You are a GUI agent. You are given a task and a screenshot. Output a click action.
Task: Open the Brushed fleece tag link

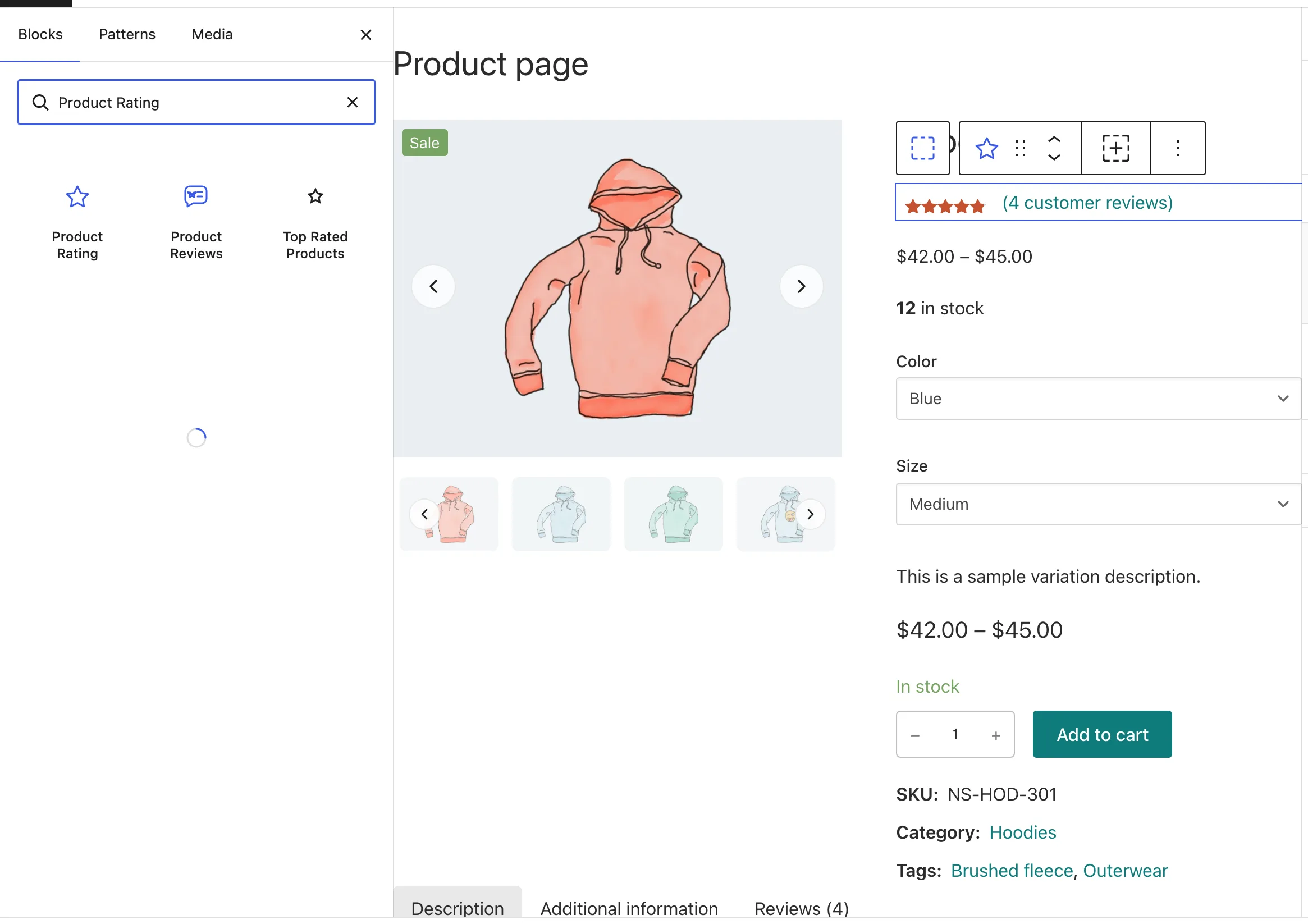point(1012,871)
